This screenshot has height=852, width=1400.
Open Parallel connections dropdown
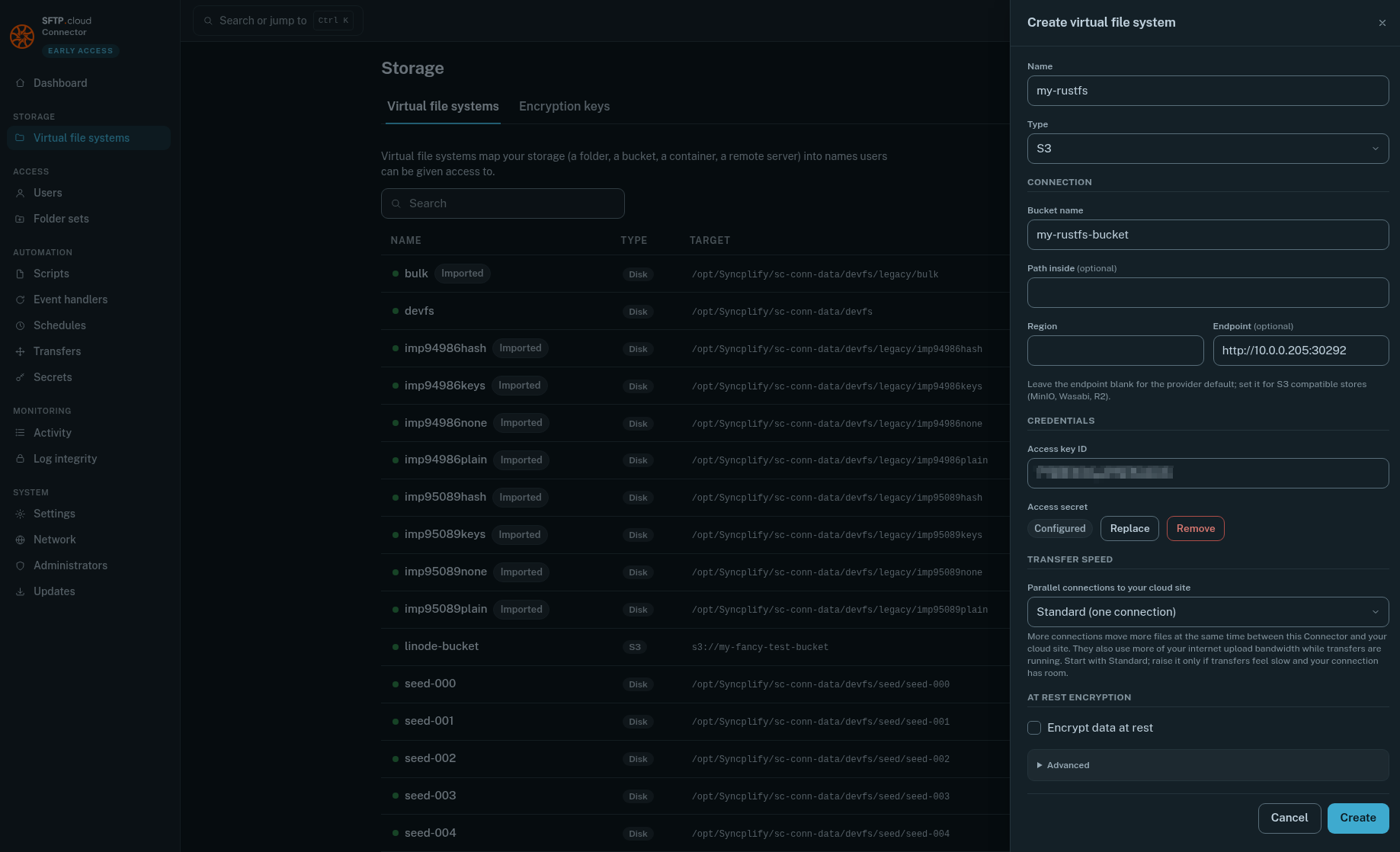(1208, 612)
